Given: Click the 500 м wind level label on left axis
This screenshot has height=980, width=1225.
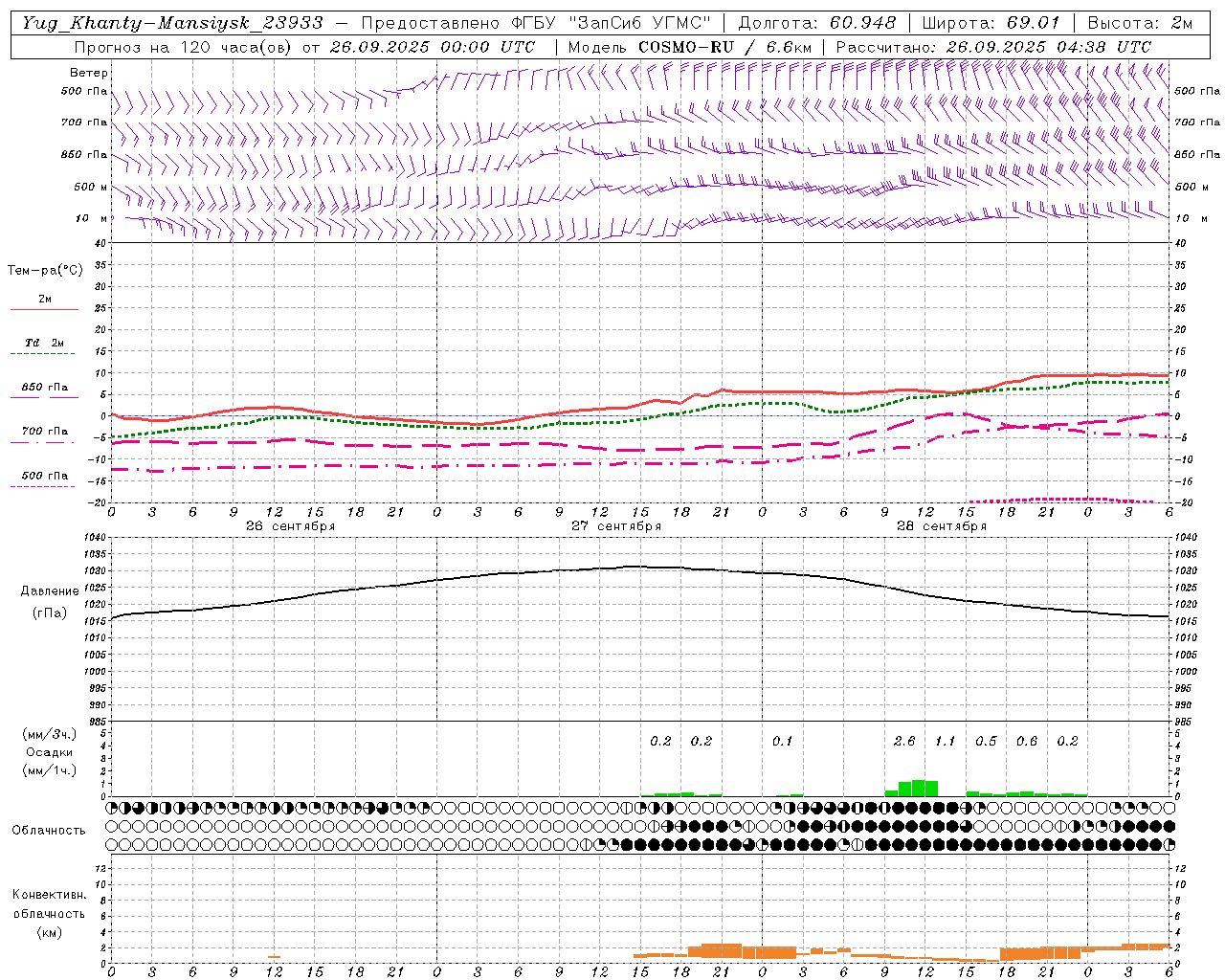Looking at the screenshot, I should pyautogui.click(x=91, y=187).
